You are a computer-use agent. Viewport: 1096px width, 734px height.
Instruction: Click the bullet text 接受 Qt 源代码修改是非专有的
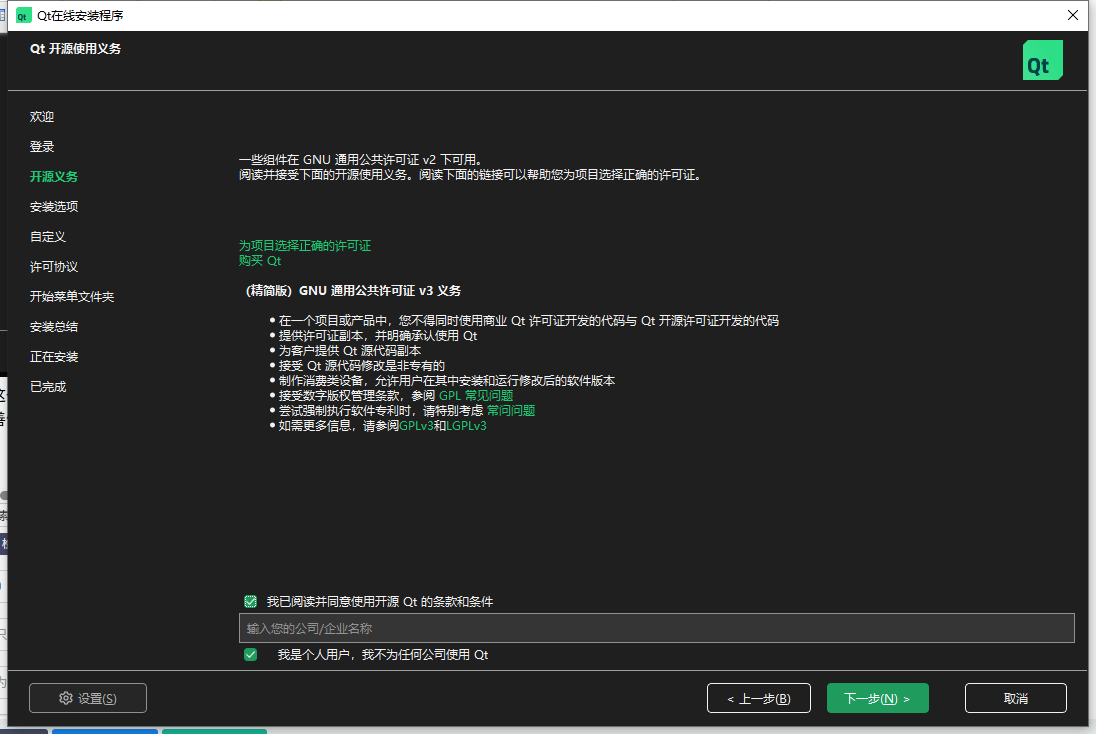361,366
